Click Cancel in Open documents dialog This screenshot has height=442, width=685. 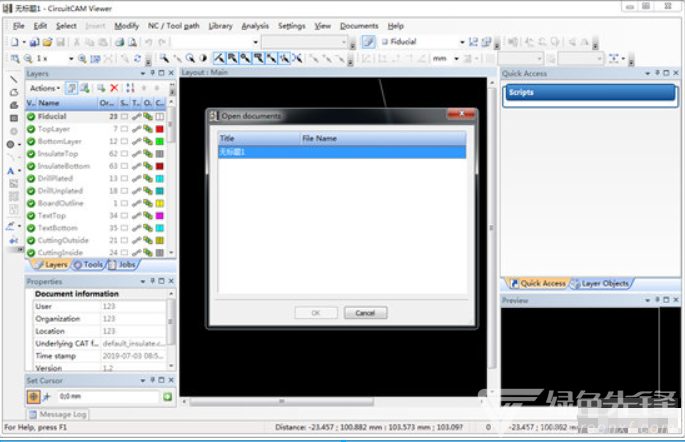tap(365, 313)
